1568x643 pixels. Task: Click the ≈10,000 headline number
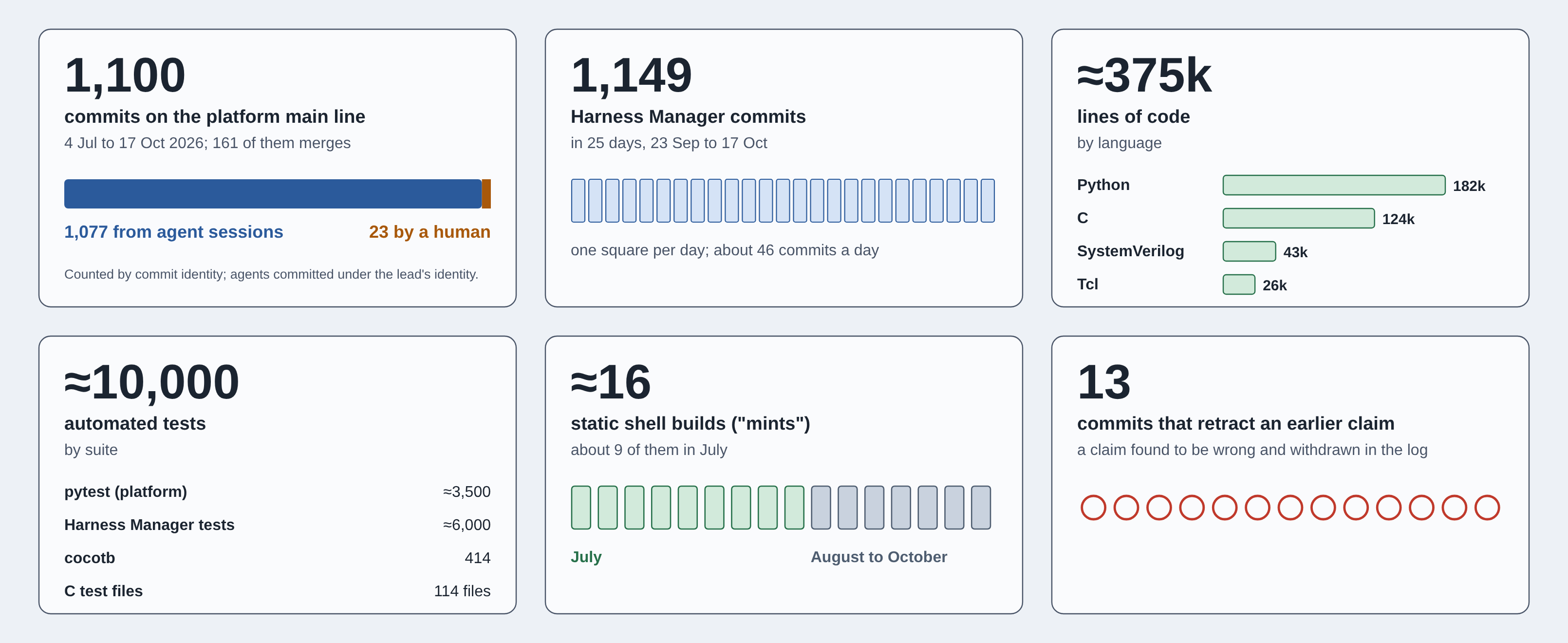pos(151,382)
